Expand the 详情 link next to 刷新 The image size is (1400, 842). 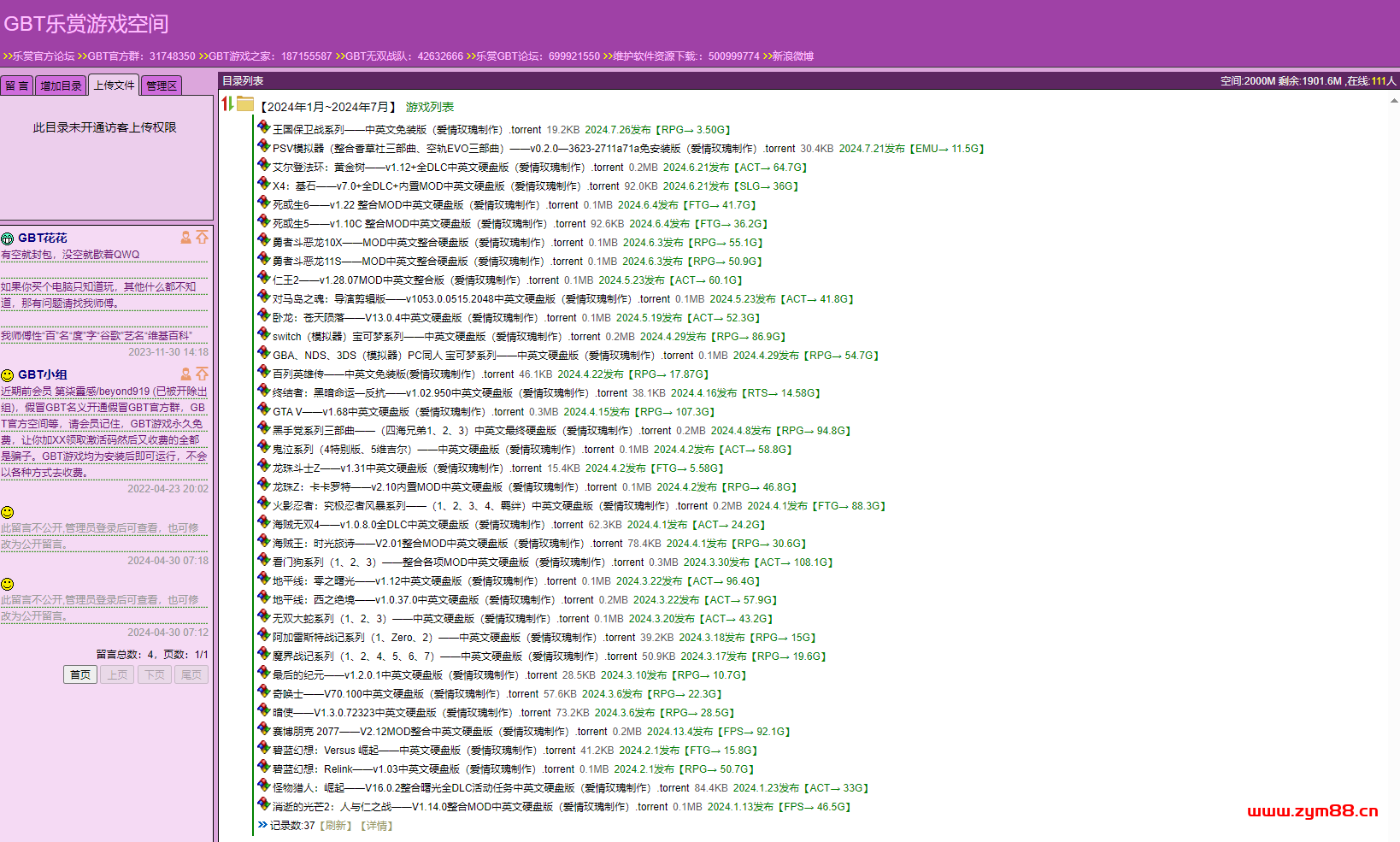(x=377, y=826)
